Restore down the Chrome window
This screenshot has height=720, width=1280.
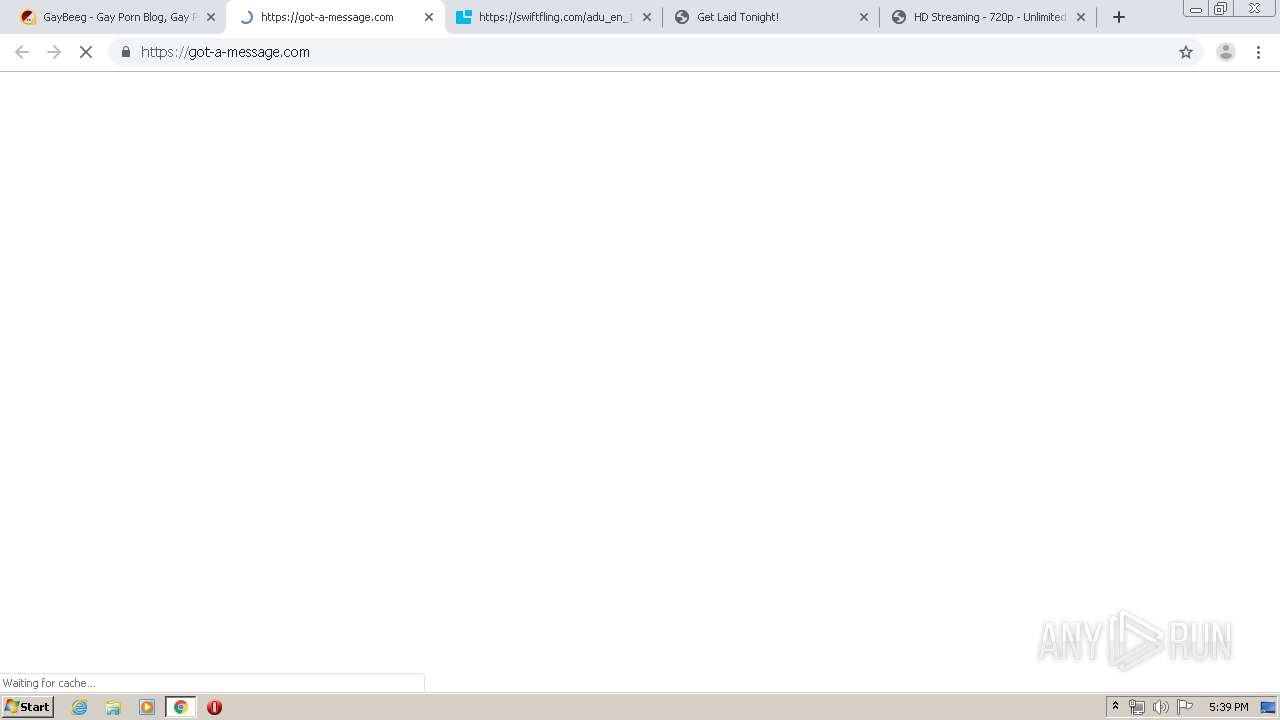[x=1221, y=9]
